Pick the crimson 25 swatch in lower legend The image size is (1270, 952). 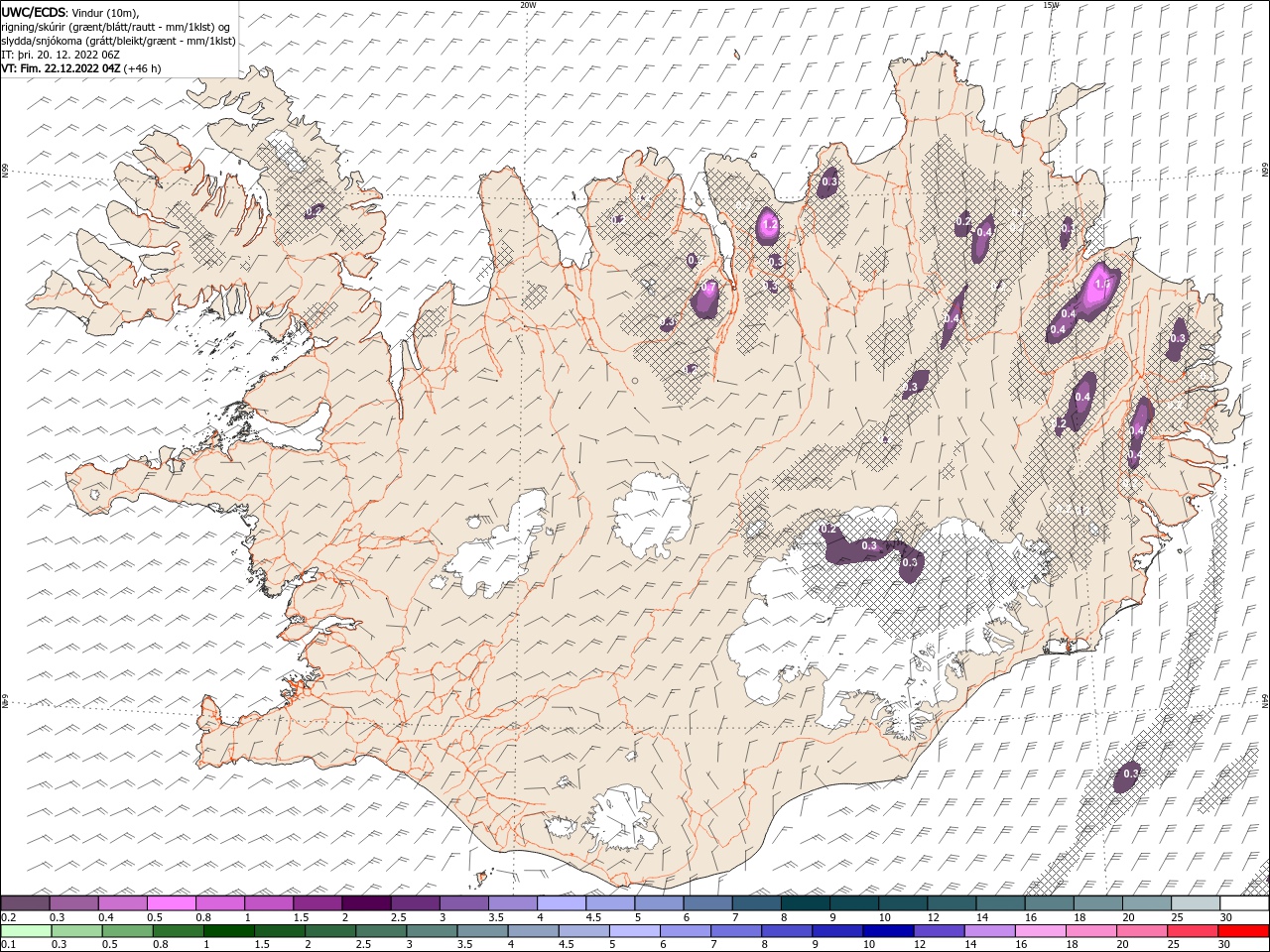[1193, 931]
